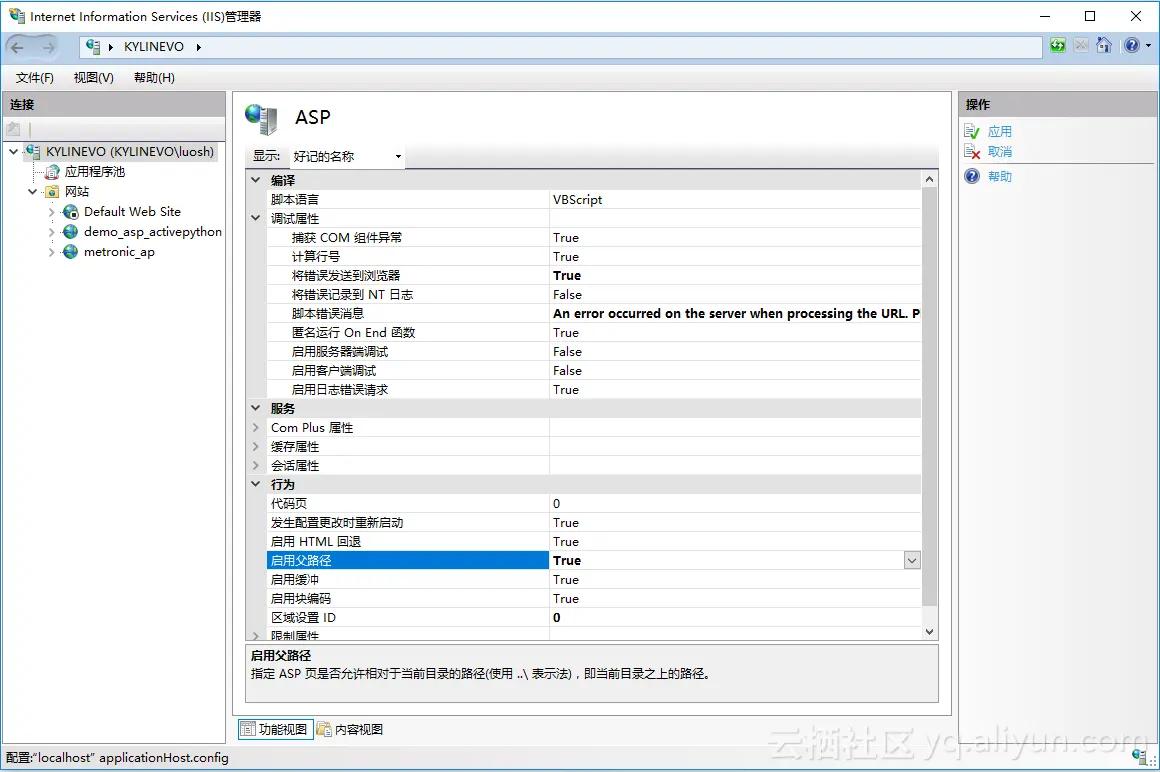Select the 启用 HTML 回退 row
The width and height of the screenshot is (1160, 772).
(594, 541)
